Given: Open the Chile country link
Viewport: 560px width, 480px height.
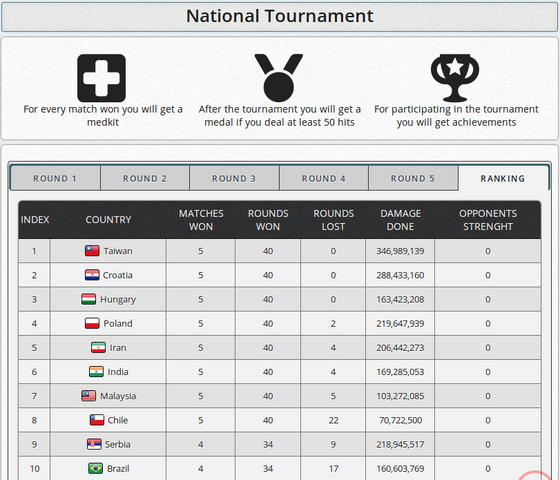Looking at the screenshot, I should [118, 420].
